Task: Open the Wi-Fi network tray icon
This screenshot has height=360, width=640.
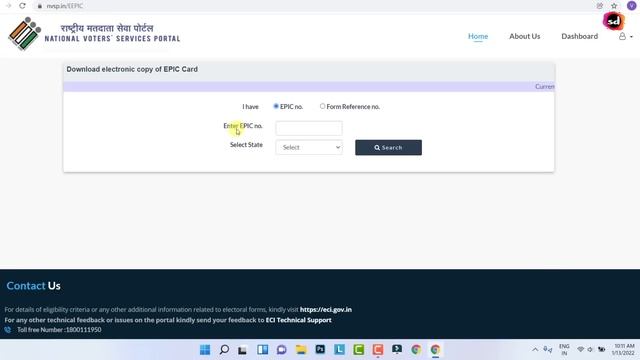Action: 580,349
